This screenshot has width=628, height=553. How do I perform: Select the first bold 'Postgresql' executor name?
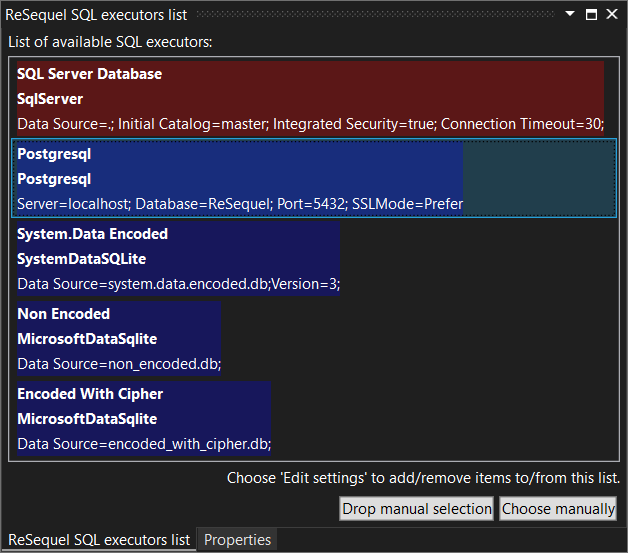point(54,154)
